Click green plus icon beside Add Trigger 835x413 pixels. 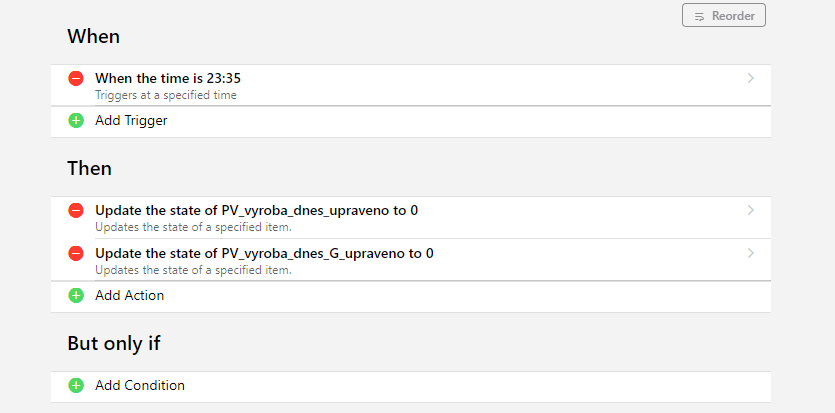76,121
